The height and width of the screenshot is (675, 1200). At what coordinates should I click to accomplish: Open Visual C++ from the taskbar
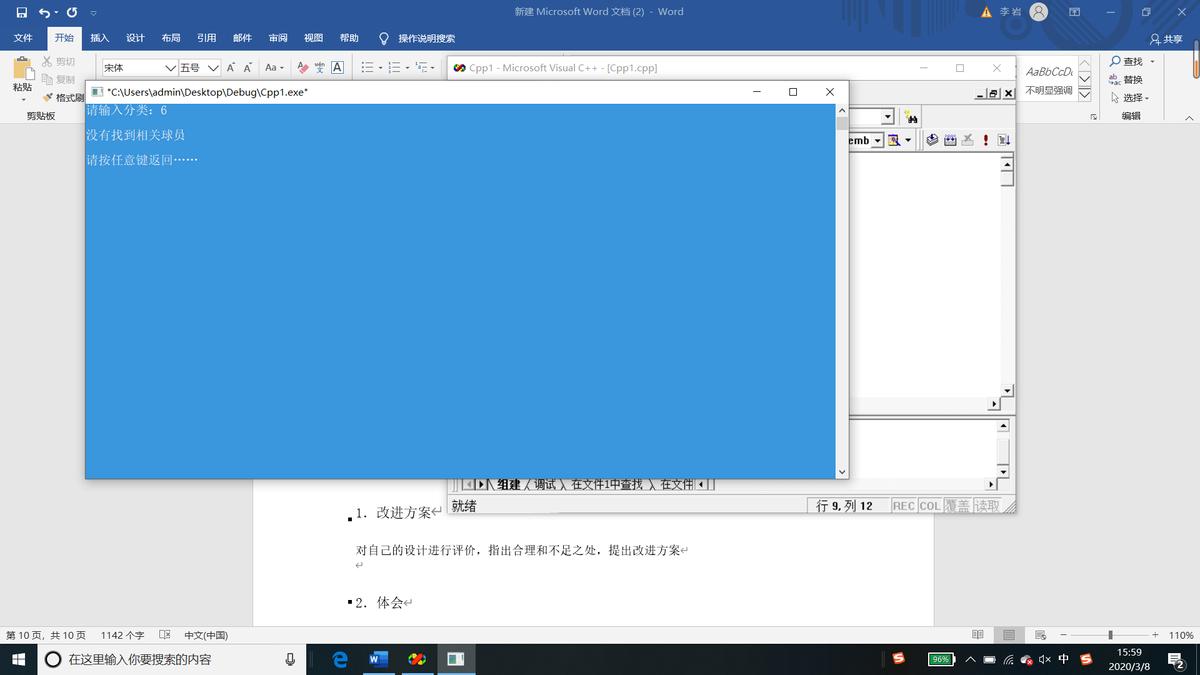[457, 658]
